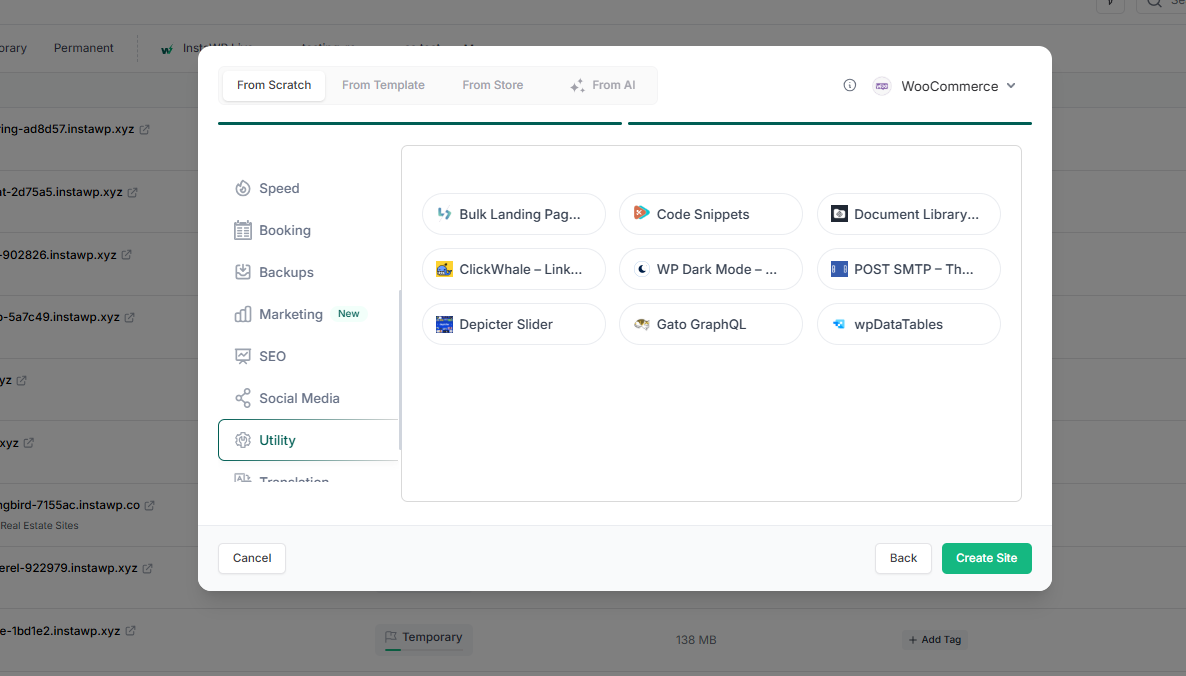The width and height of the screenshot is (1186, 676).
Task: Open 922979.instawp.xyz external link icon
Action: click(147, 568)
